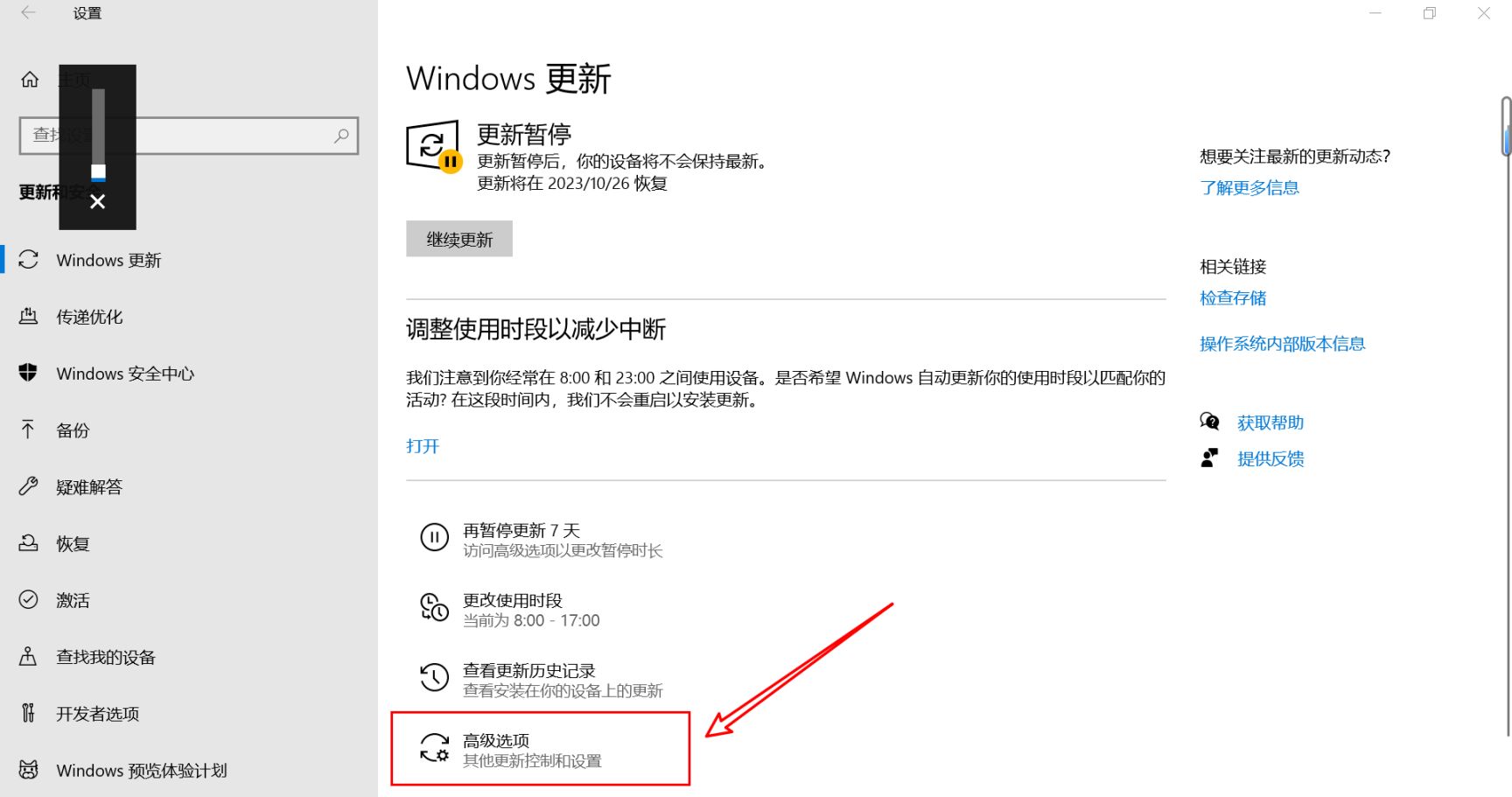Click the home icon in the sidebar
Screen dimensions: 1512x797
click(30, 80)
